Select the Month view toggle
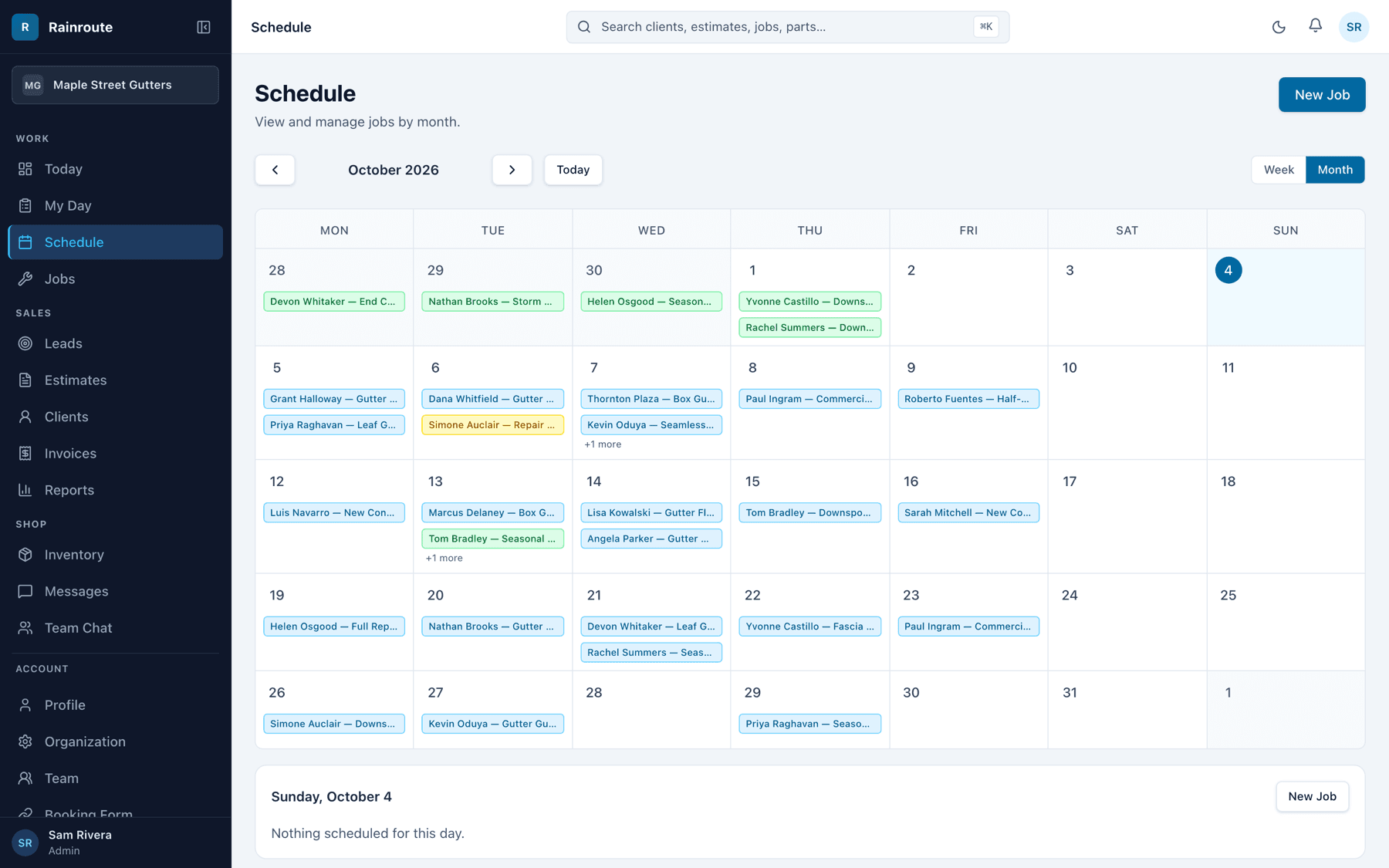The height and width of the screenshot is (868, 1389). click(x=1335, y=170)
